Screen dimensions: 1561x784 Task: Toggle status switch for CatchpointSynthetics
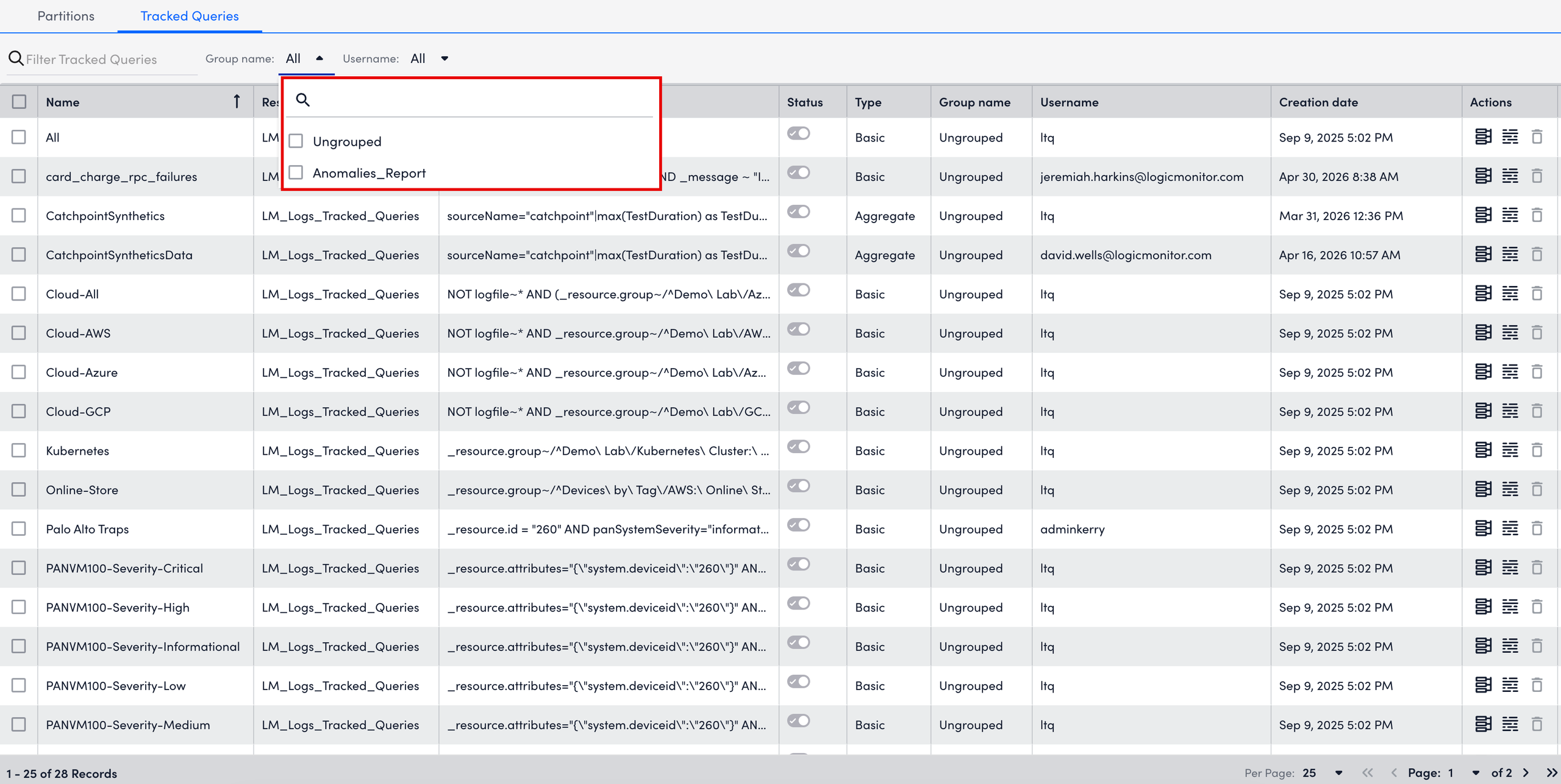798,212
